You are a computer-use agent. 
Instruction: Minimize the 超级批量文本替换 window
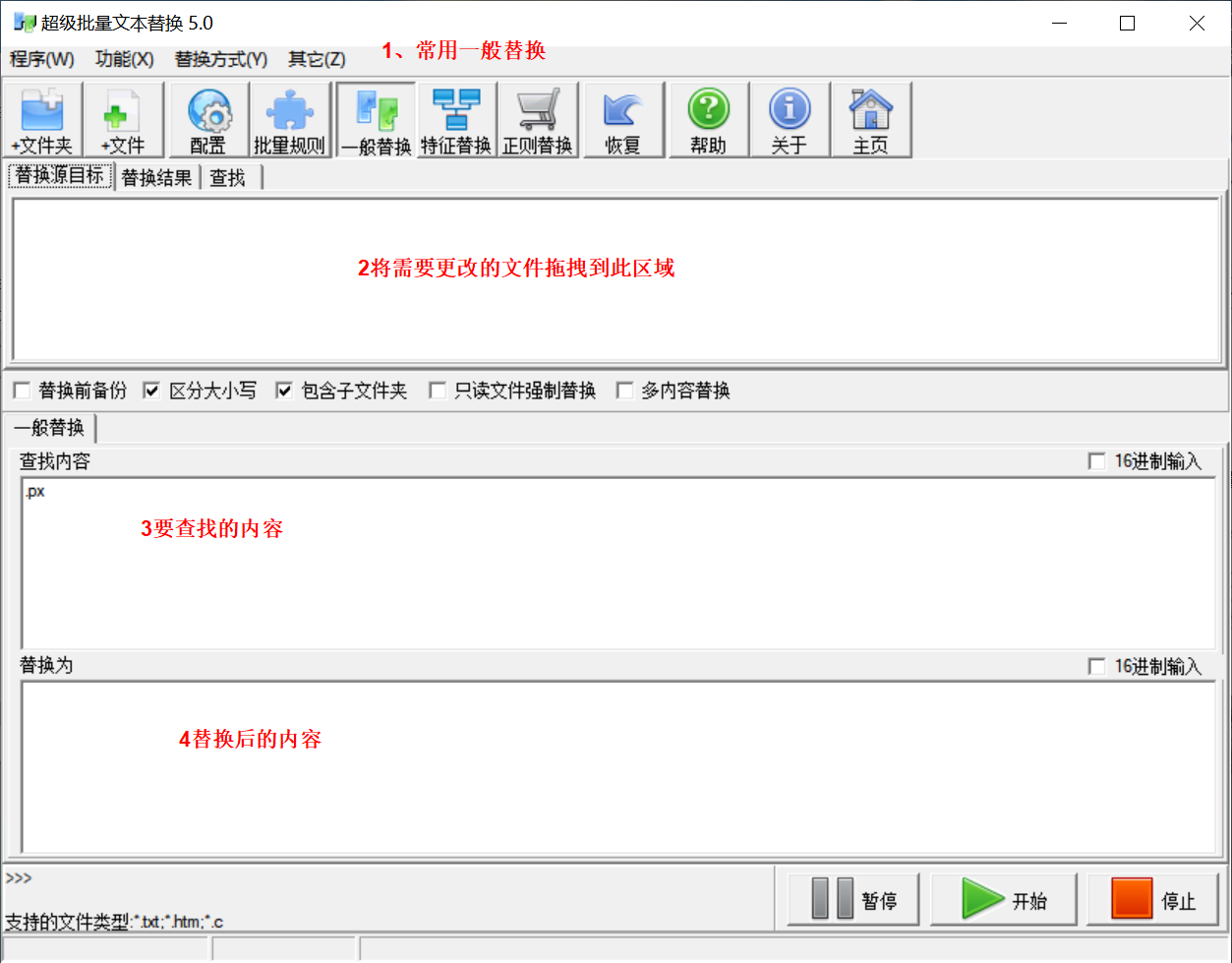click(1060, 24)
